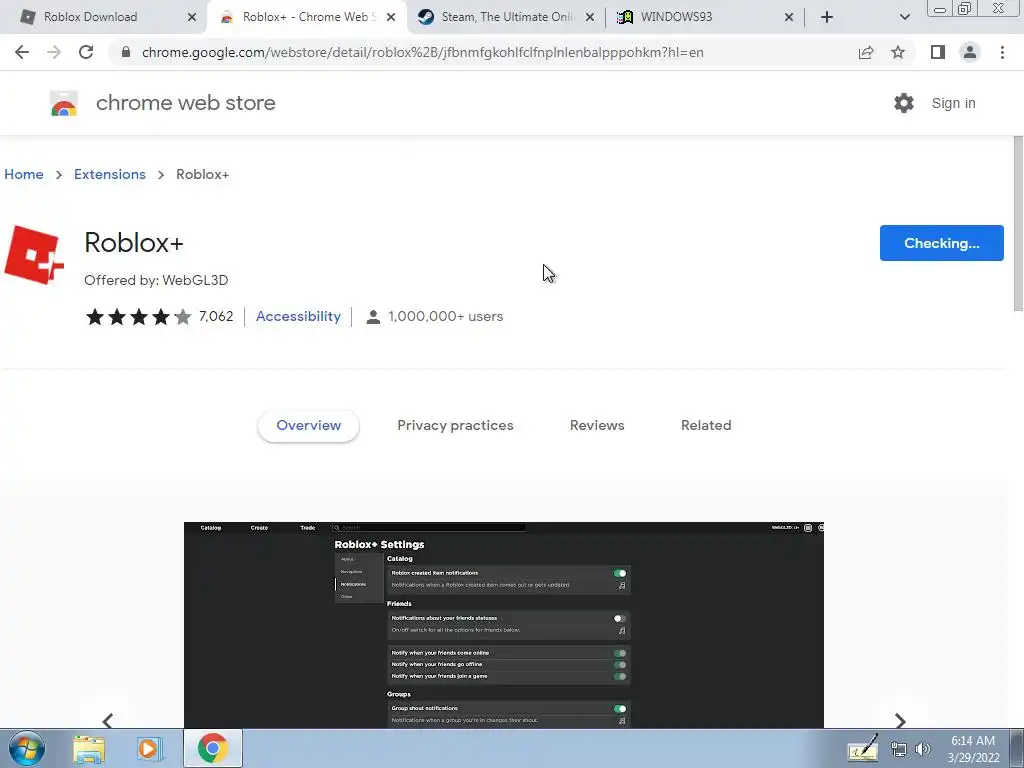Reload the current page
The image size is (1024, 768).
(x=86, y=52)
